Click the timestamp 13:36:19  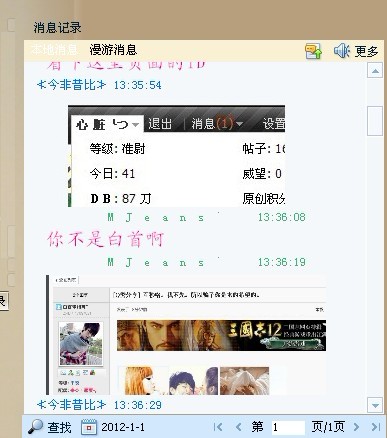(x=282, y=262)
